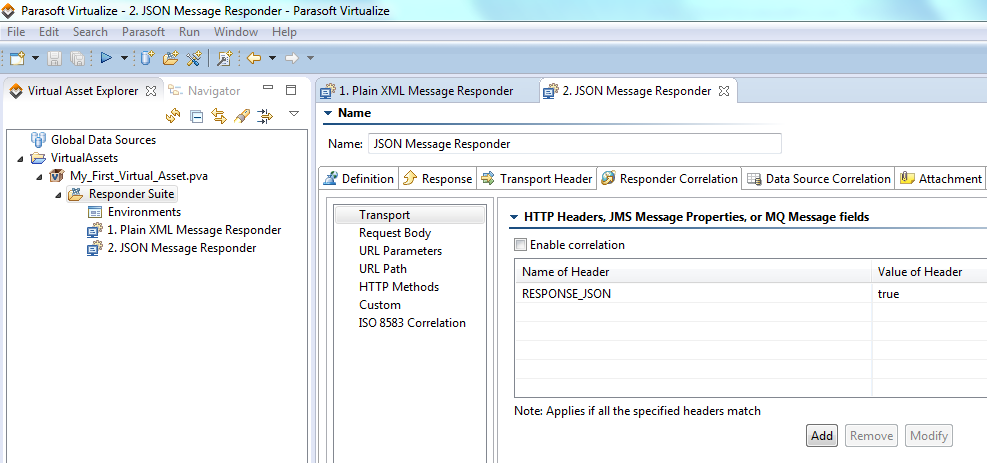The width and height of the screenshot is (987, 463).
Task: Click the Name input field
Action: point(575,143)
